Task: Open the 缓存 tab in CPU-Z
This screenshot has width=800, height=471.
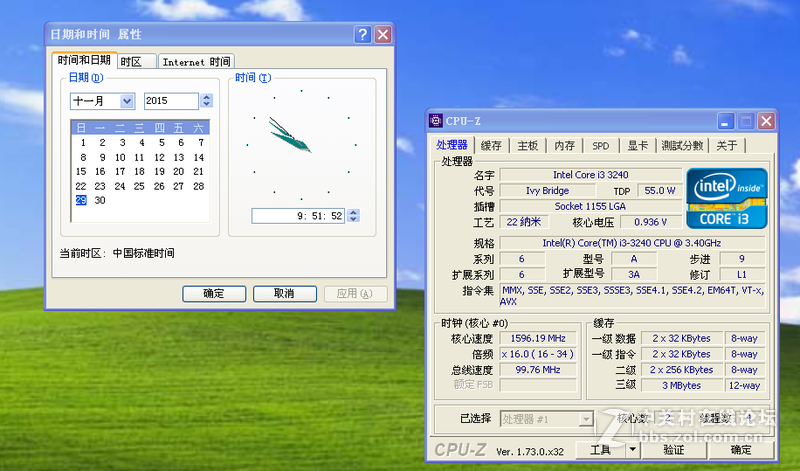Action: [491, 146]
